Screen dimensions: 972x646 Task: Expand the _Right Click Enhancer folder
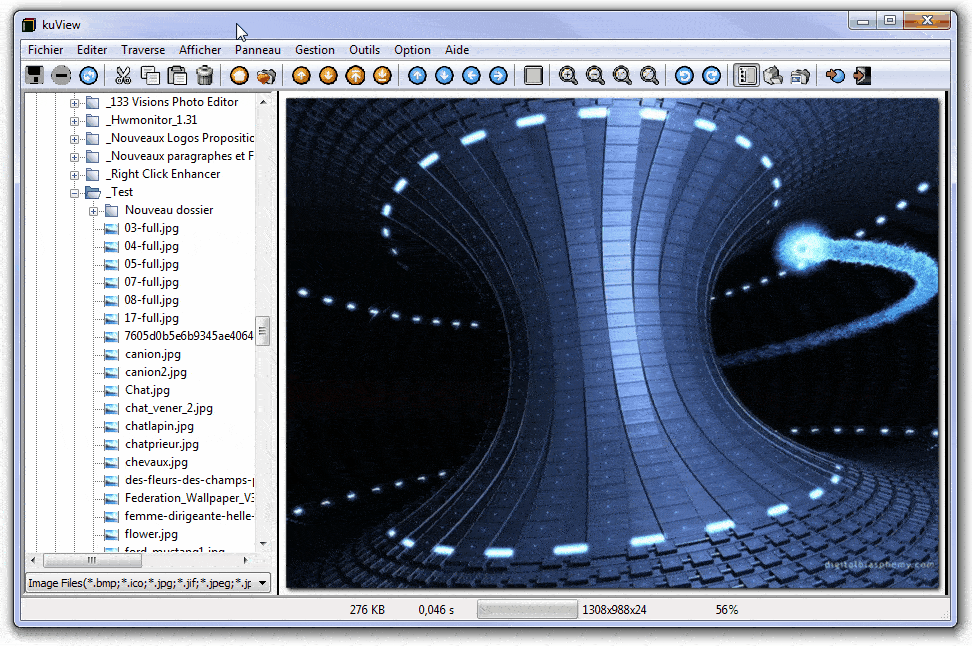[74, 175]
